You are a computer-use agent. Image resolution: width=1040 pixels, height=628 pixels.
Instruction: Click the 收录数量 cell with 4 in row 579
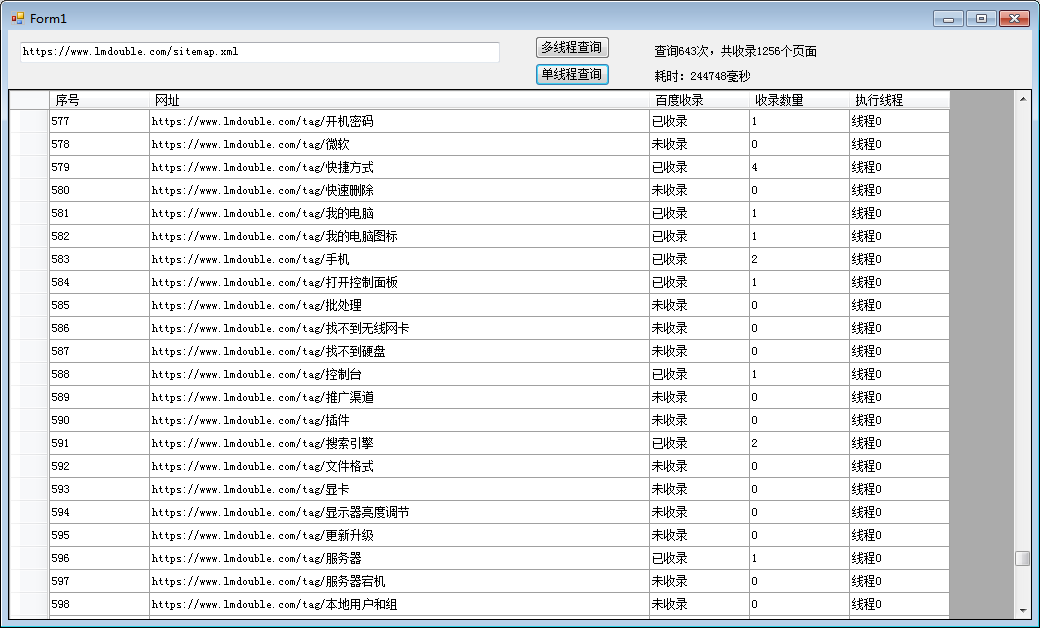(x=799, y=167)
